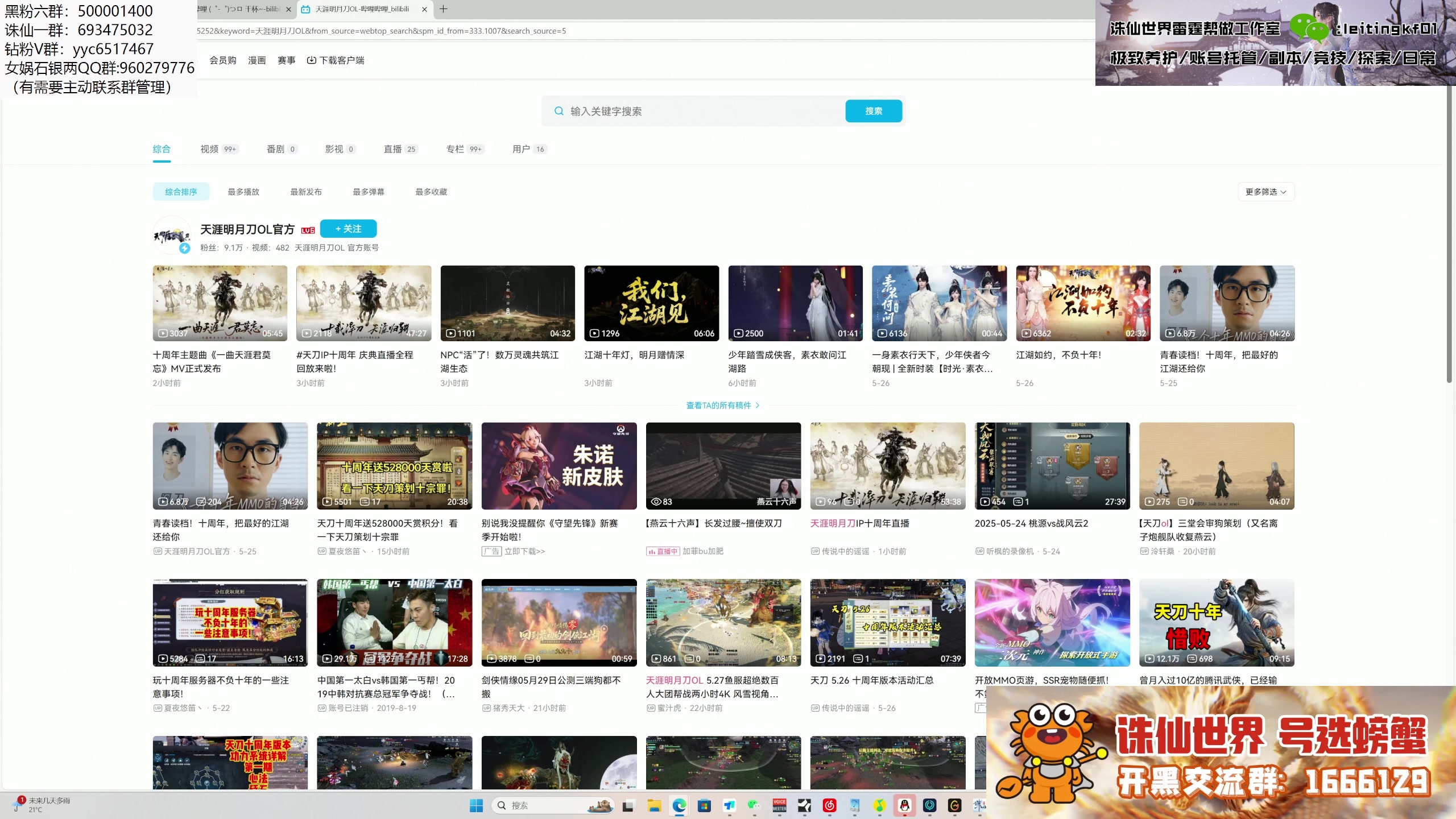Open the 十周年主题曲 MV video thumbnail

tap(220, 303)
